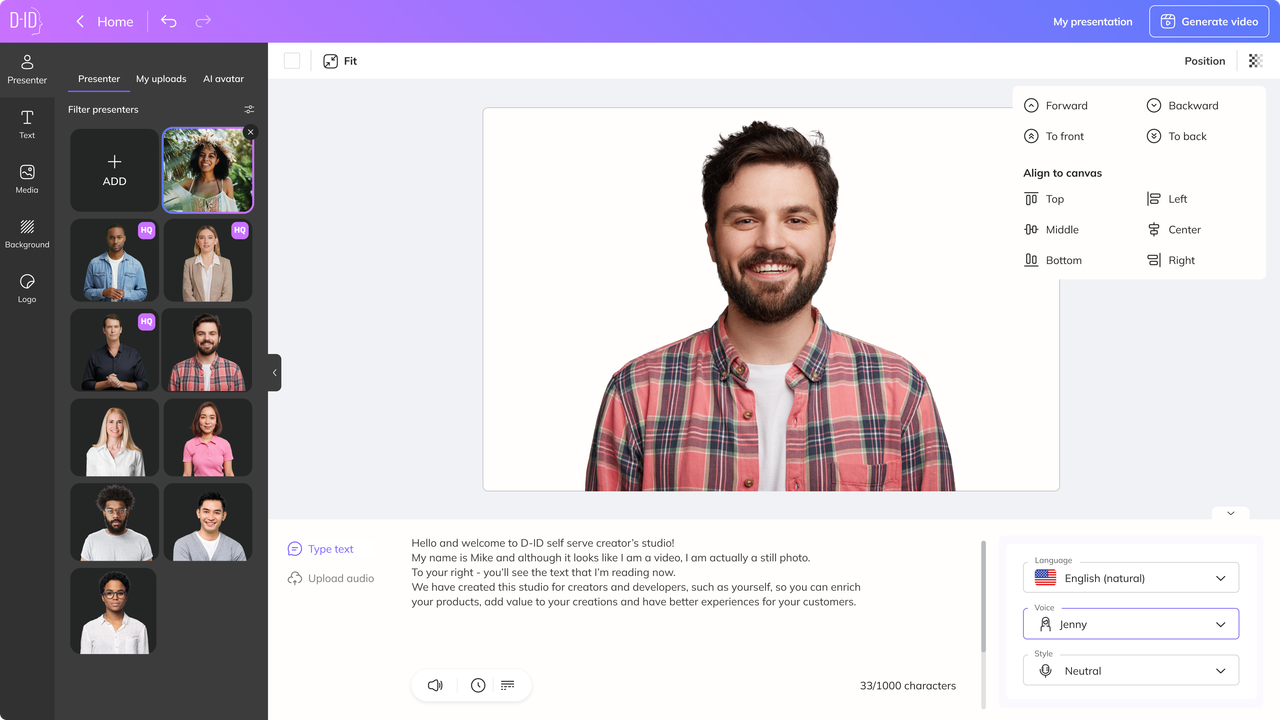Choose the To front option

(x=1054, y=136)
